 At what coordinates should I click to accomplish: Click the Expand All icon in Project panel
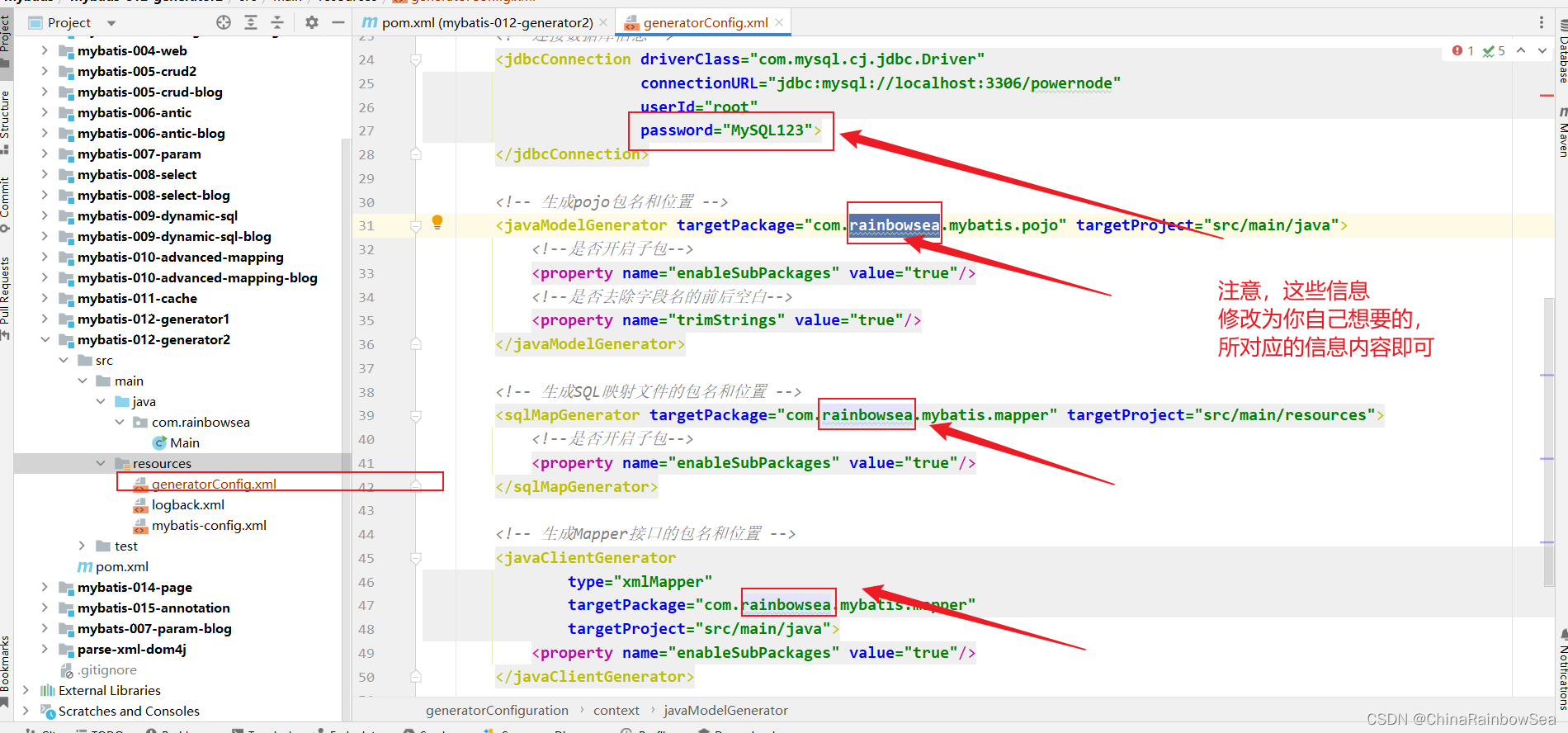[x=251, y=22]
